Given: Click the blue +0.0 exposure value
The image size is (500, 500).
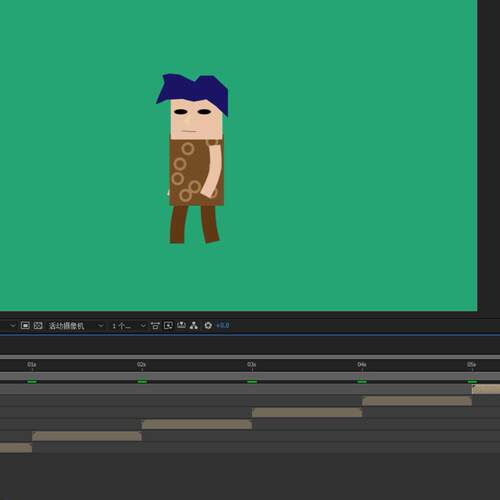Looking at the screenshot, I should [x=223, y=325].
